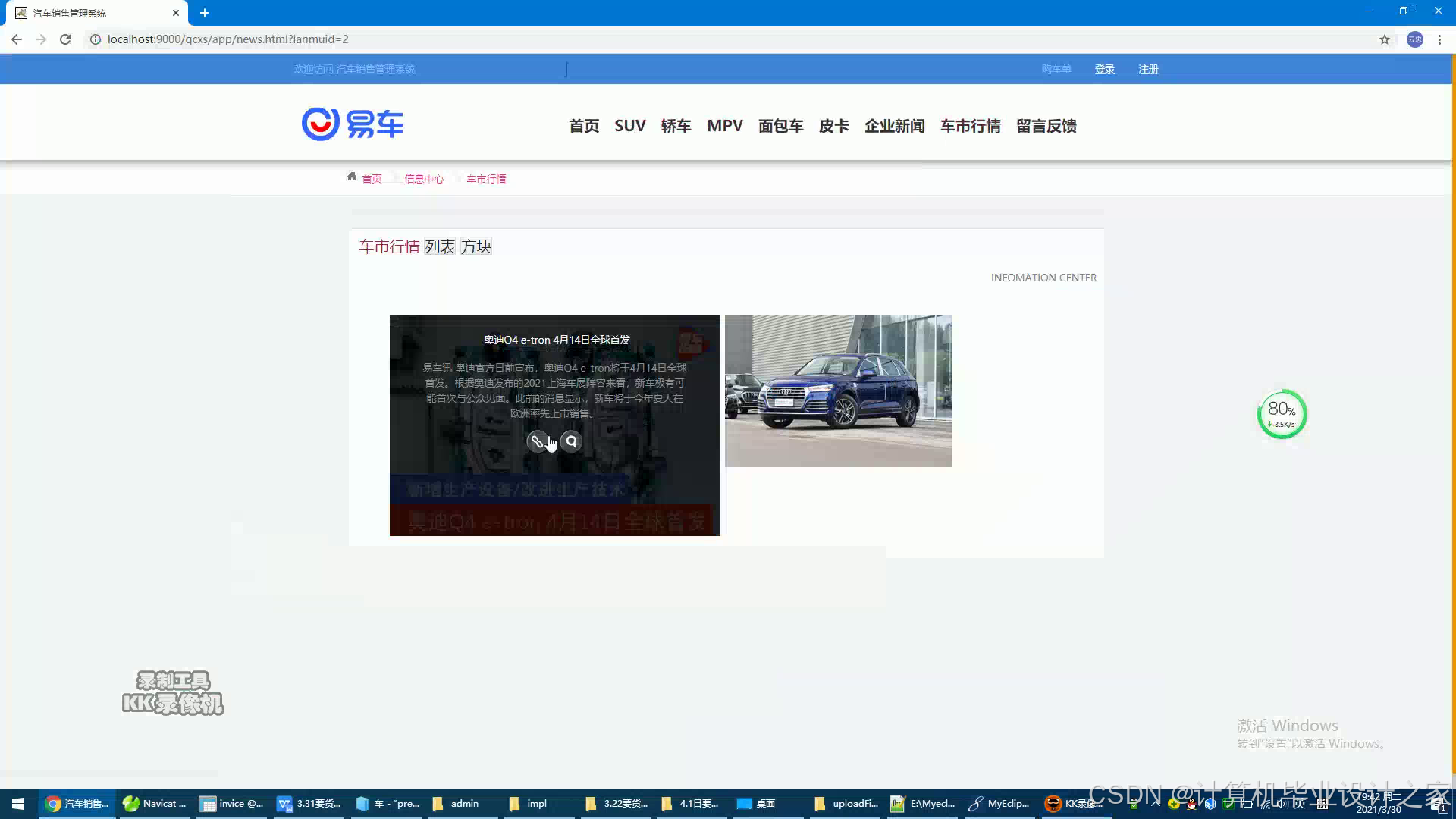The width and height of the screenshot is (1456, 819).
Task: Click the blue Audi car thumbnail
Action: click(838, 391)
